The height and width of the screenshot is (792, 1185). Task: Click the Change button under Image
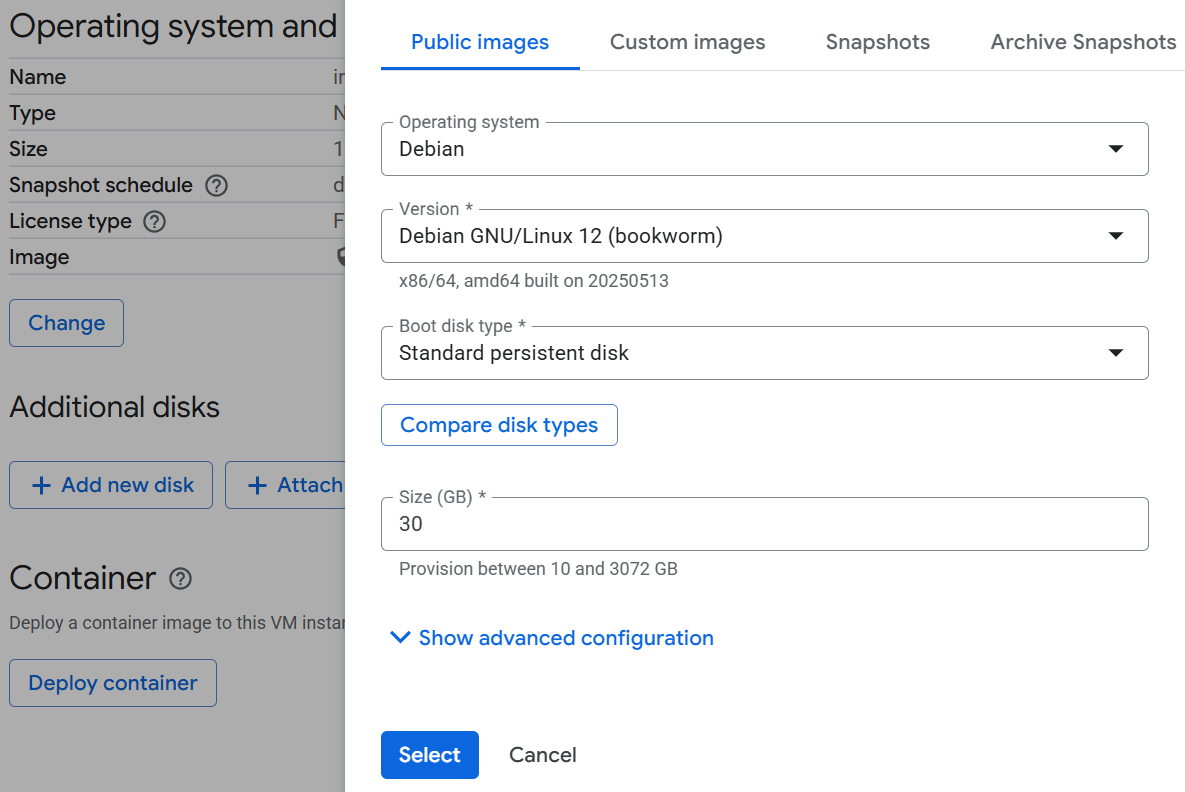click(x=66, y=323)
